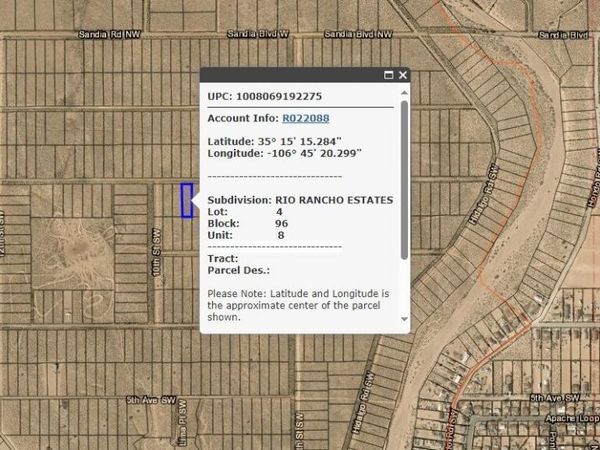The width and height of the screenshot is (600, 450).
Task: Click the Lima Pl SW map label
Action: 182,421
